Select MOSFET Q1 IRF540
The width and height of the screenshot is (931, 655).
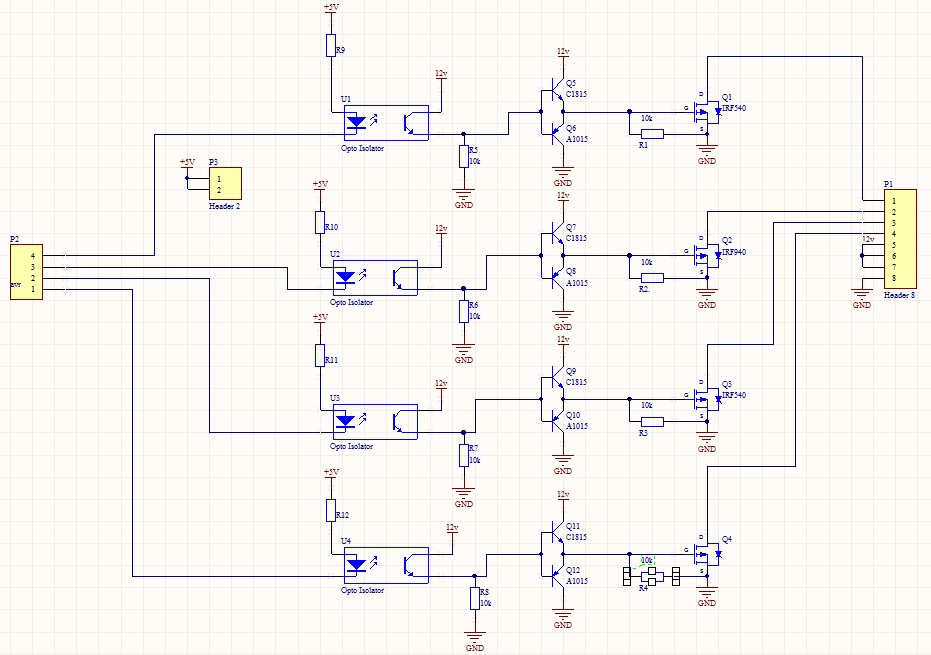coord(707,111)
